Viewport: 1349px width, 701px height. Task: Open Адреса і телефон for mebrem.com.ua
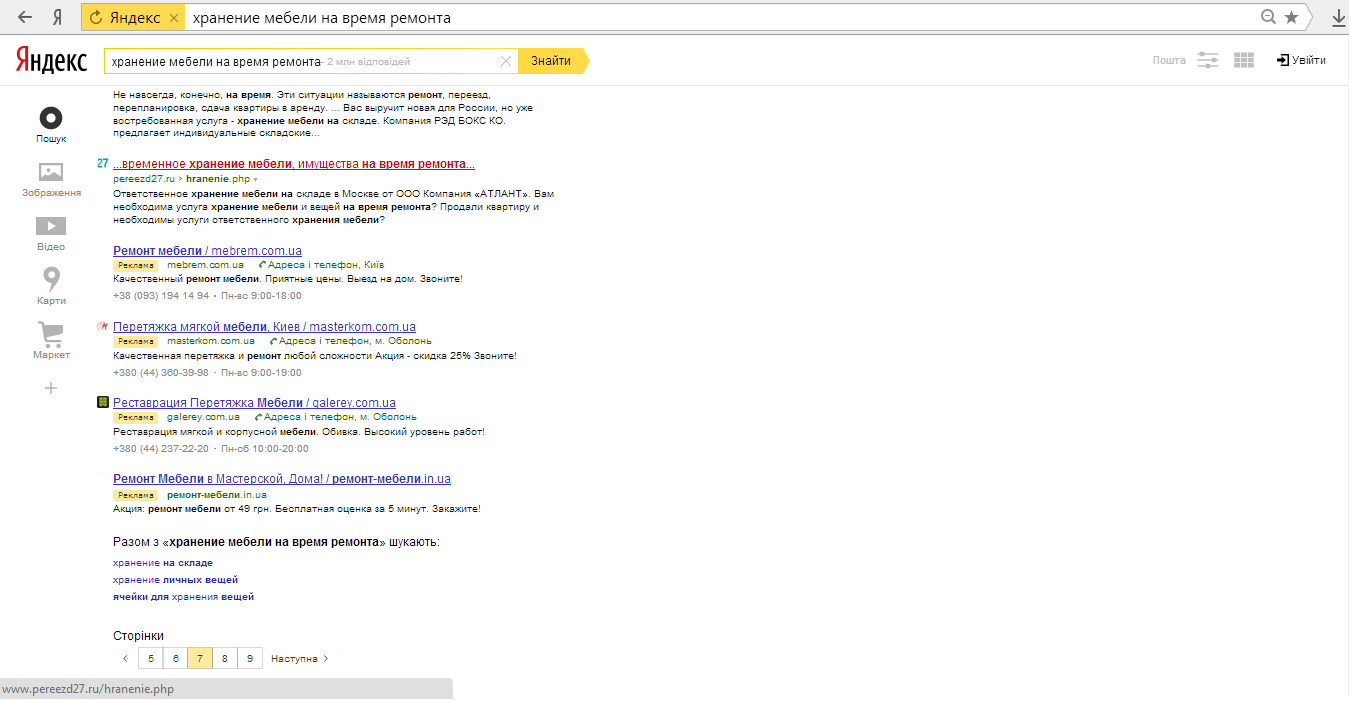coord(321,265)
